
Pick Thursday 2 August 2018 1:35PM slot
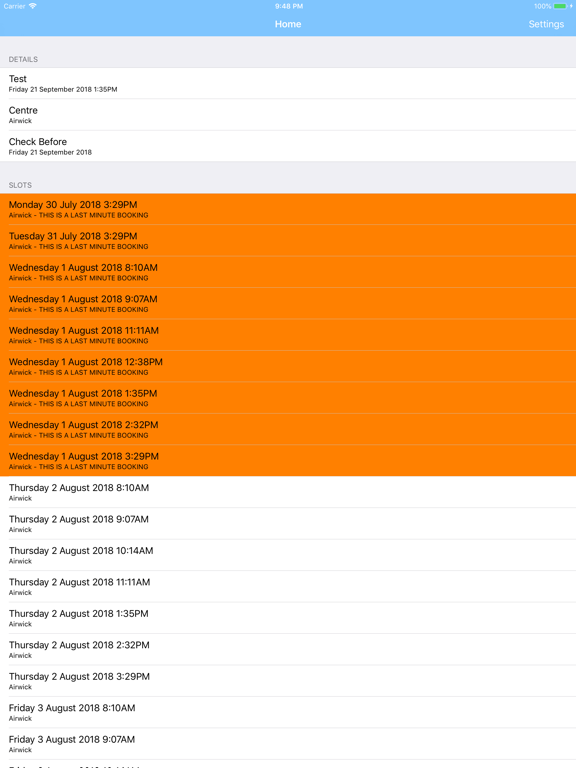pyautogui.click(x=288, y=617)
